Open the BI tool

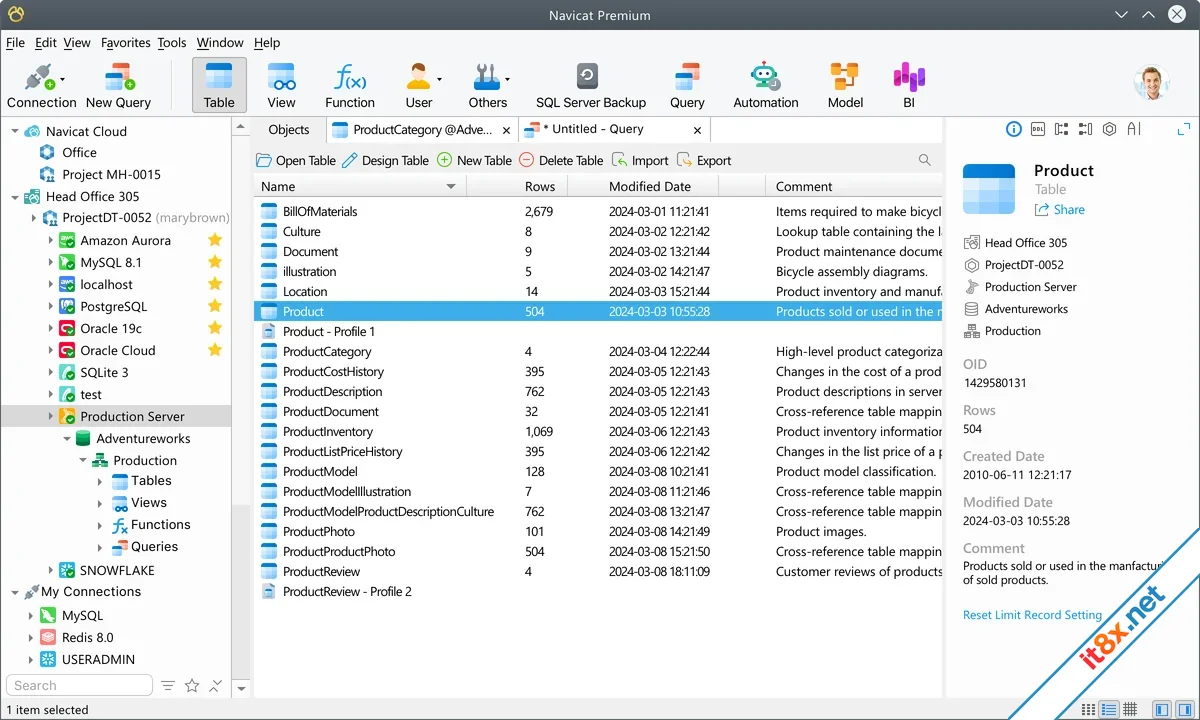[909, 85]
